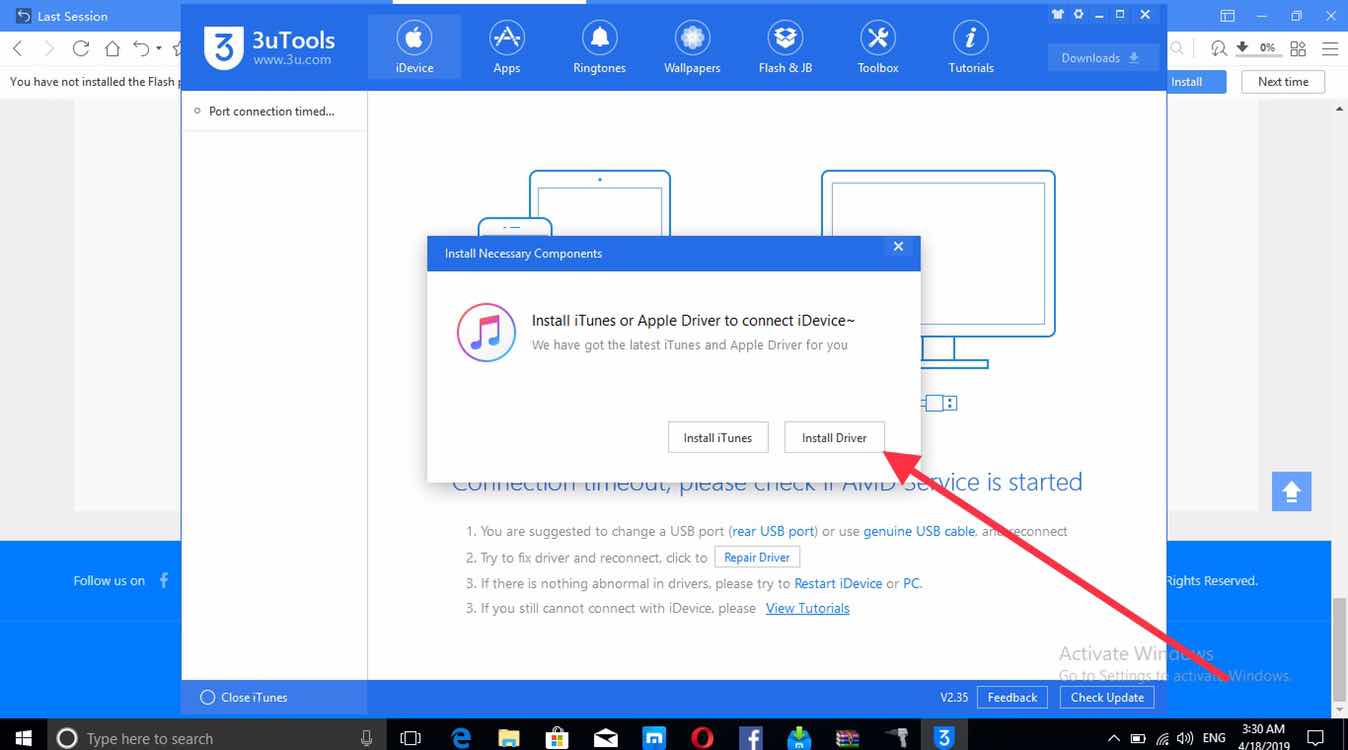Open the undo dropdown arrow in browser
1348x750 pixels.
[x=159, y=49]
